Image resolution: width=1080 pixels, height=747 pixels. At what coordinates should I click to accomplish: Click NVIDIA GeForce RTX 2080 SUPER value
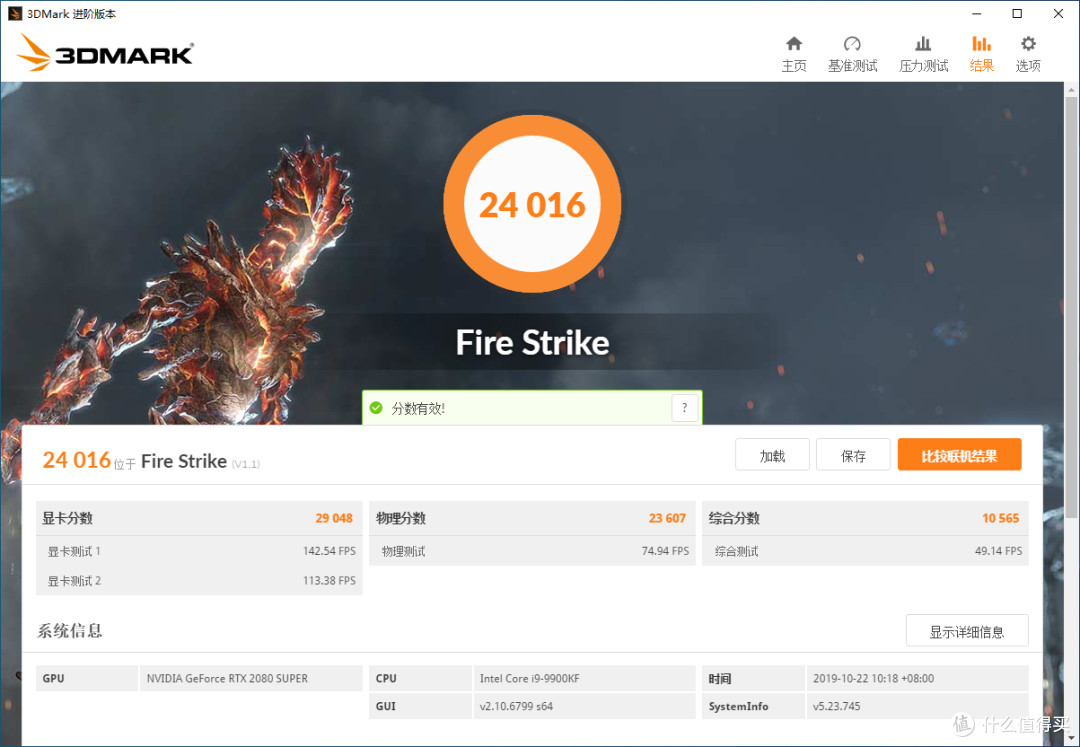pyautogui.click(x=227, y=678)
